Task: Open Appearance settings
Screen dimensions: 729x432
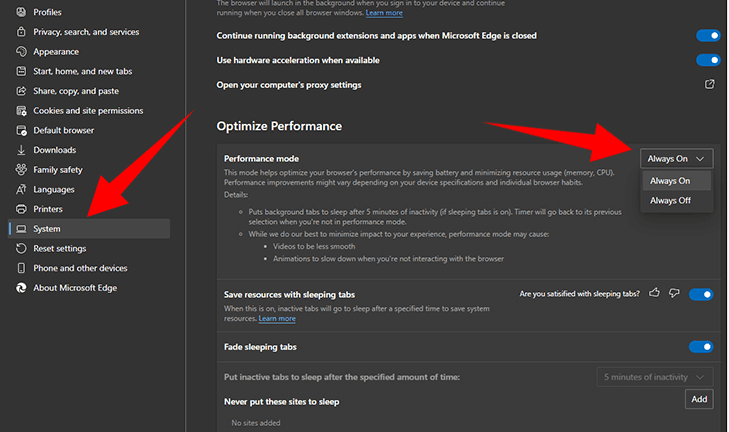Action: [89, 51]
